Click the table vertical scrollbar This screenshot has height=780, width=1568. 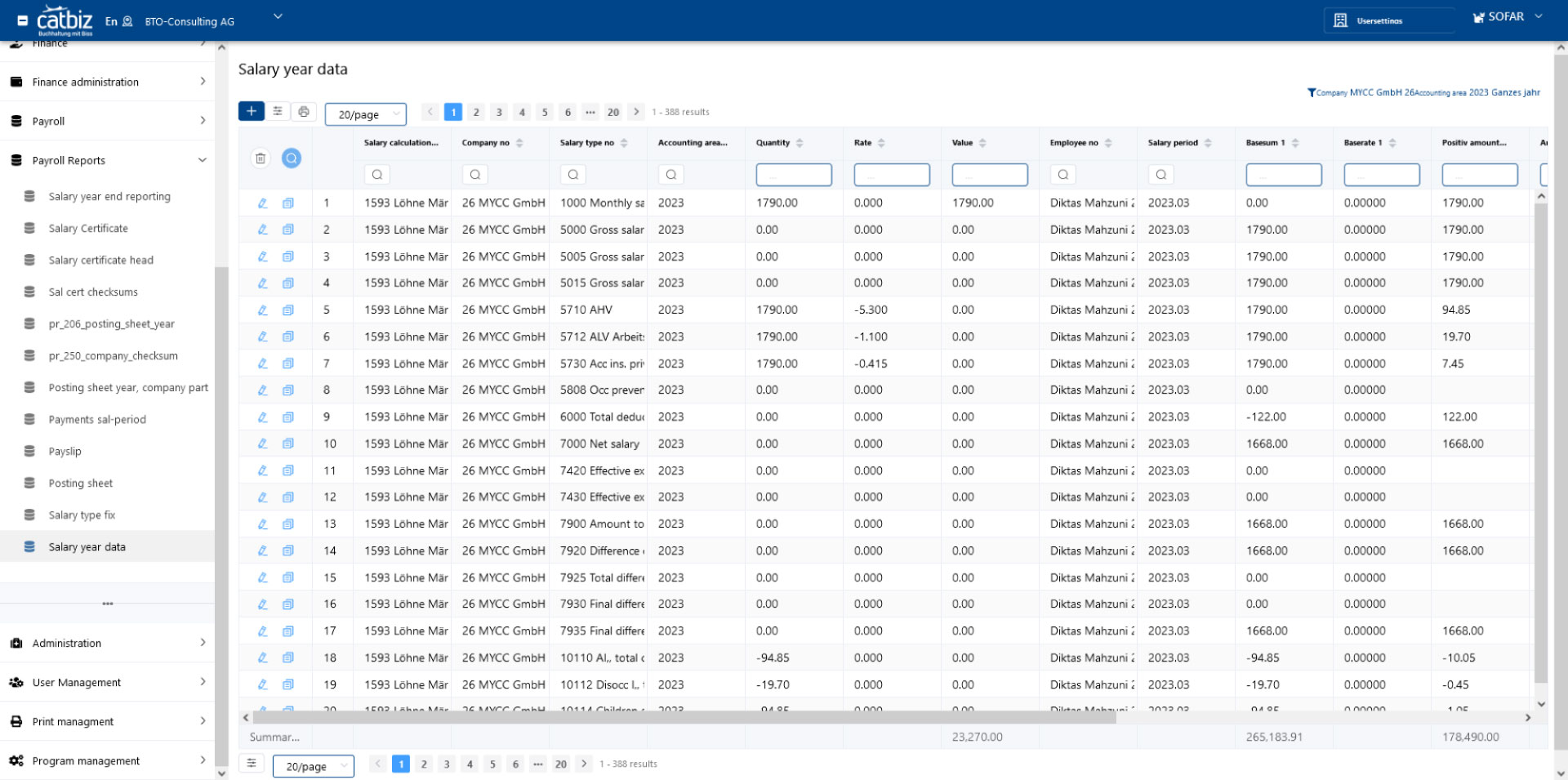click(x=1541, y=441)
